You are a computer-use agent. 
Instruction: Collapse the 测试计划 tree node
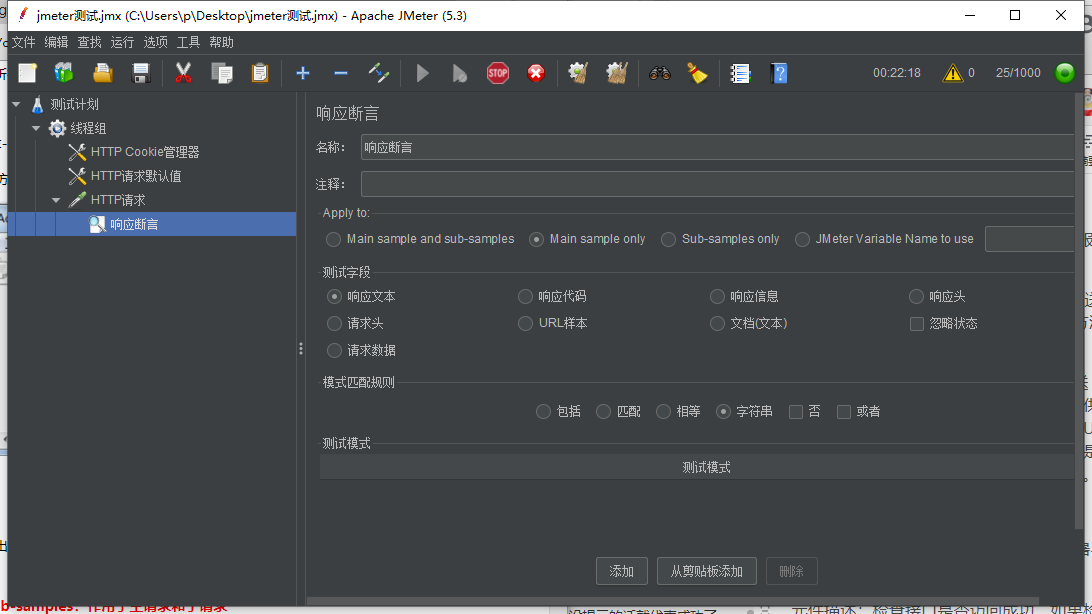pos(16,104)
